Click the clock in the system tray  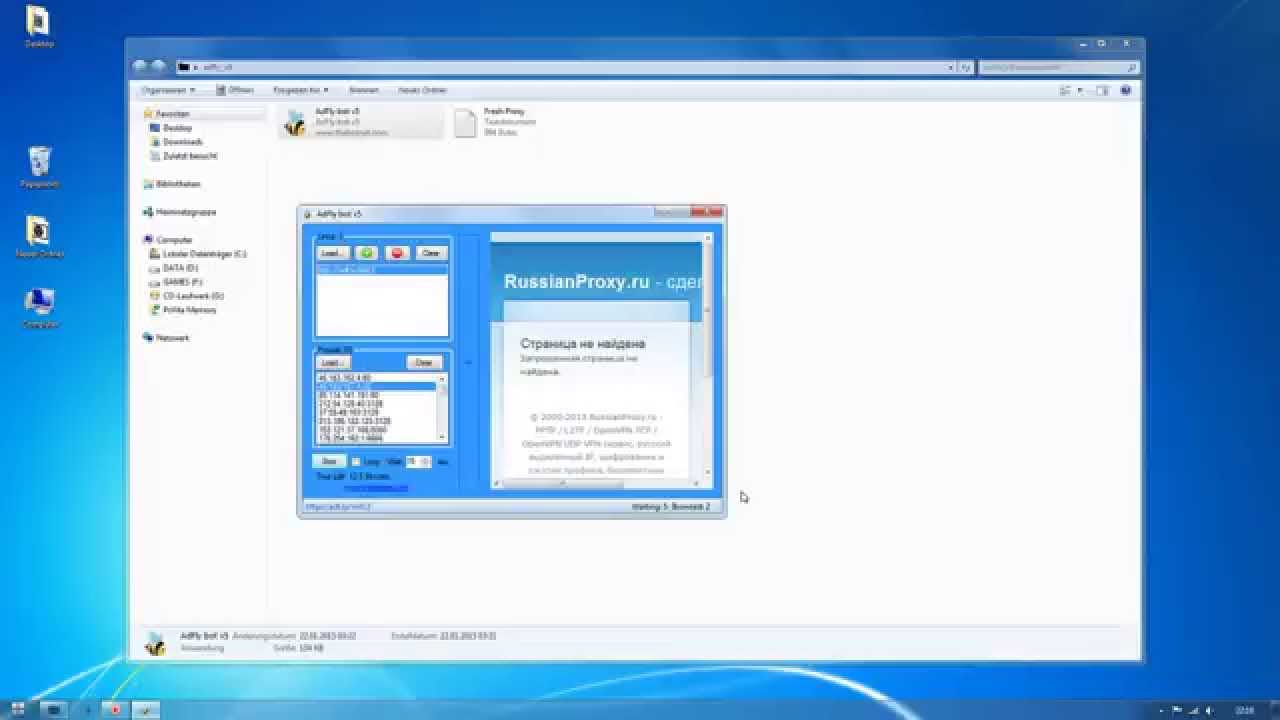click(x=1244, y=710)
